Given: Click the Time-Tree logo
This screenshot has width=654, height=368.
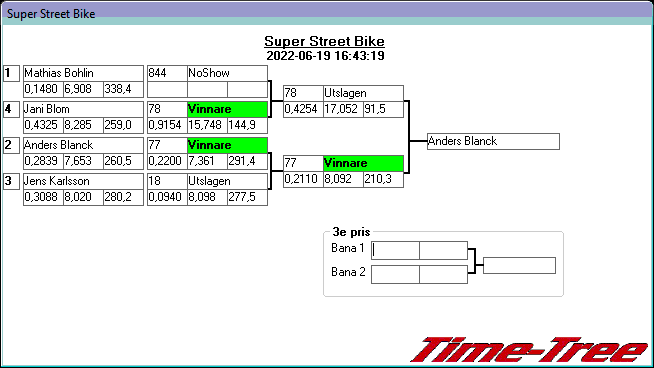Looking at the screenshot, I should (x=529, y=350).
